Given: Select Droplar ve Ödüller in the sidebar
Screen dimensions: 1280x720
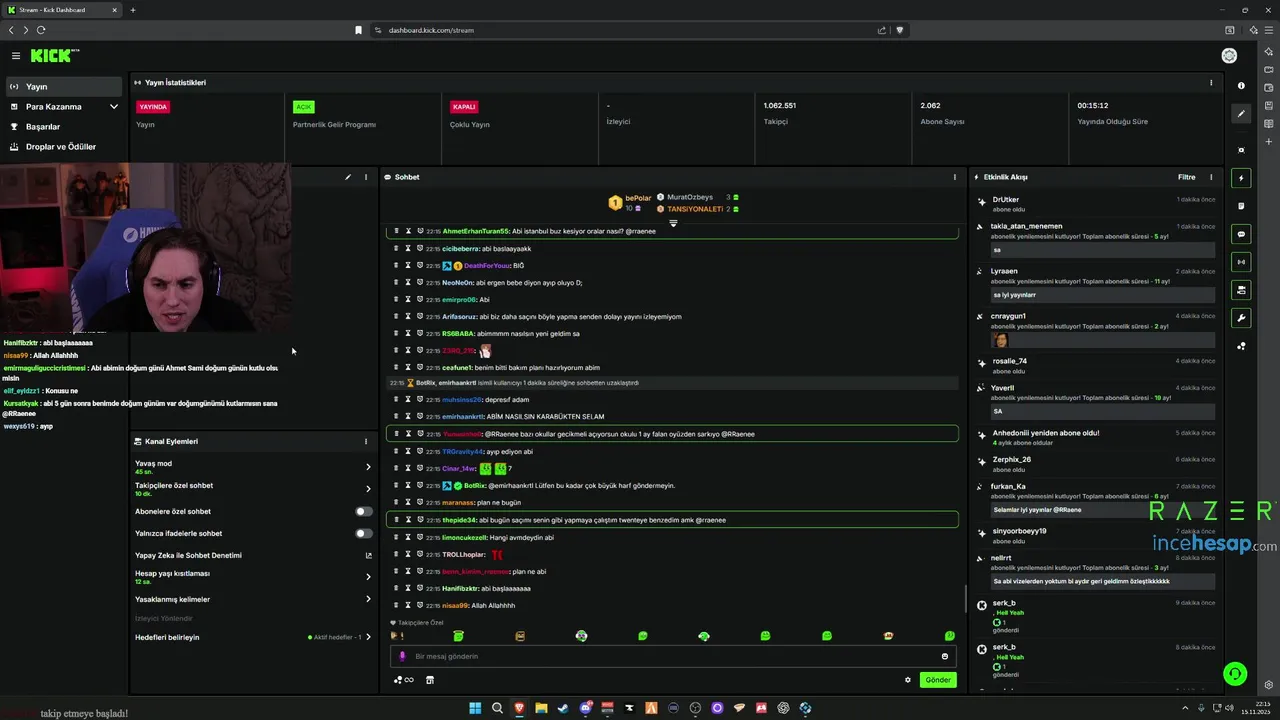Looking at the screenshot, I should point(64,147).
